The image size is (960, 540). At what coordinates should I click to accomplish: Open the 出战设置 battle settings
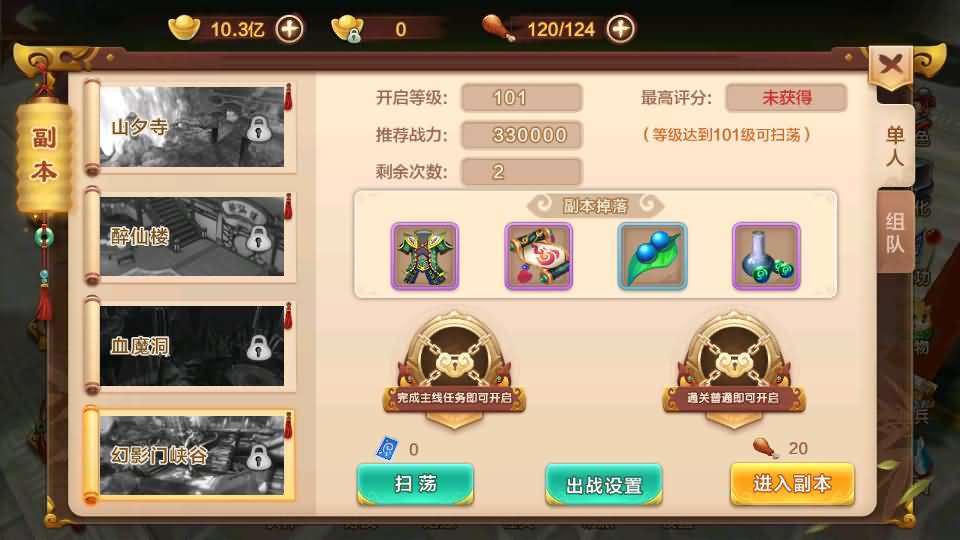coord(604,484)
